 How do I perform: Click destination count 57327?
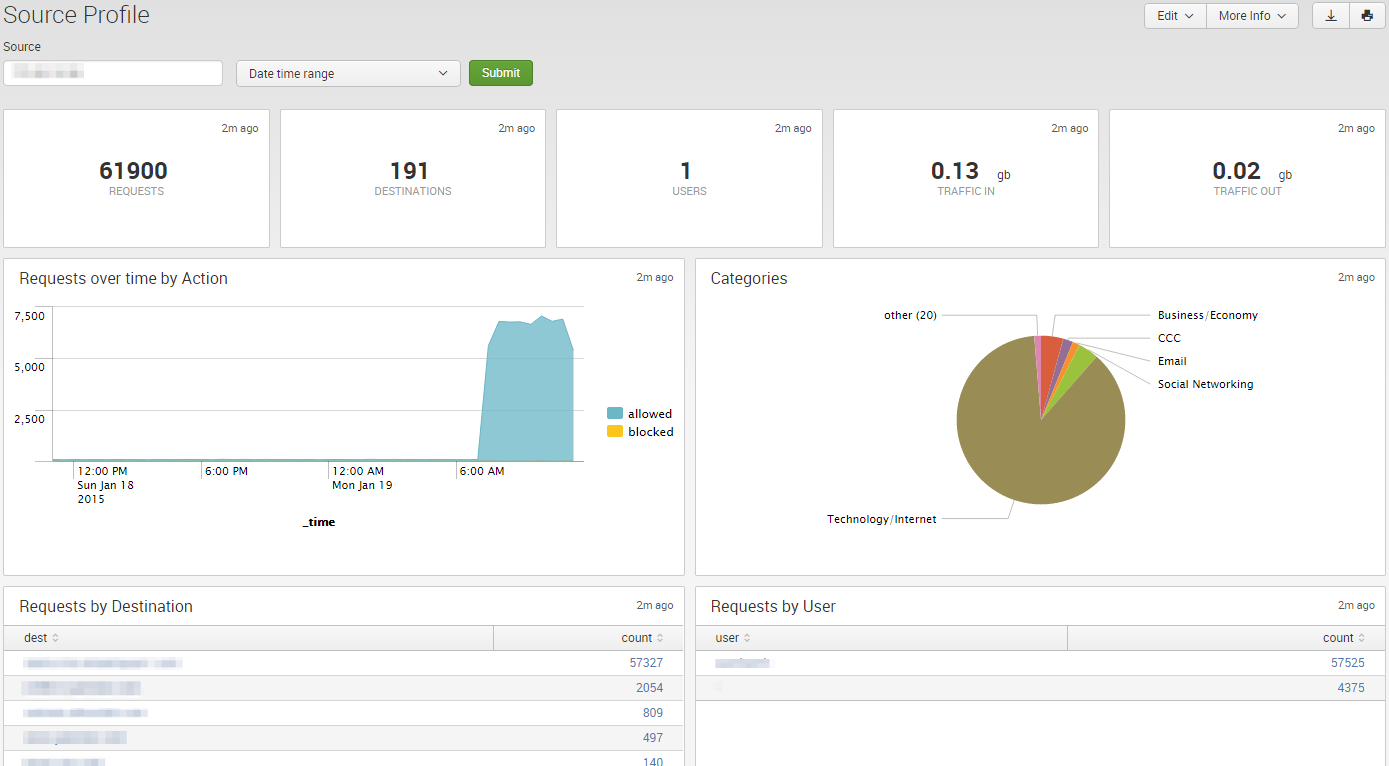[646, 663]
